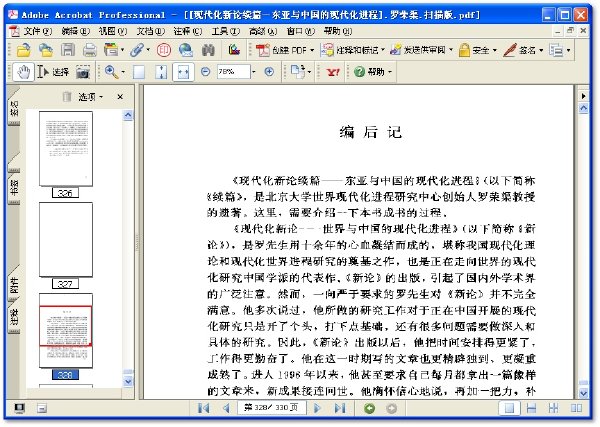
Task: Open the 文件 menu
Action: coord(38,31)
